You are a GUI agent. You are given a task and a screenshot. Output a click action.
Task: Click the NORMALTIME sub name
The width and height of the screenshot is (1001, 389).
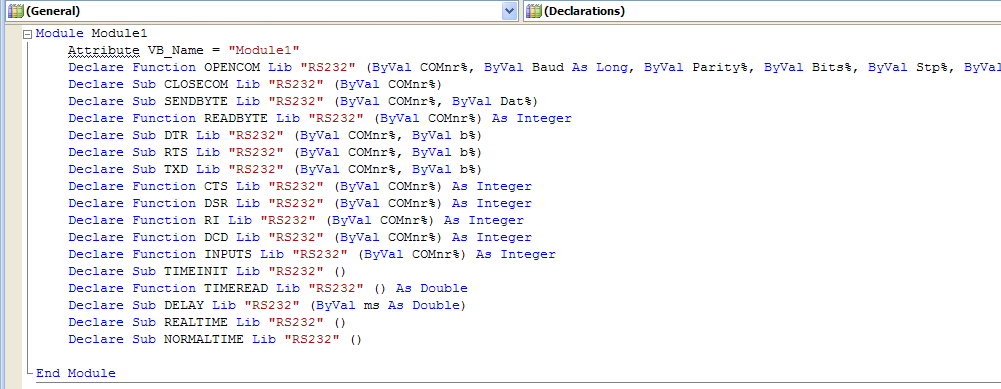(x=204, y=339)
